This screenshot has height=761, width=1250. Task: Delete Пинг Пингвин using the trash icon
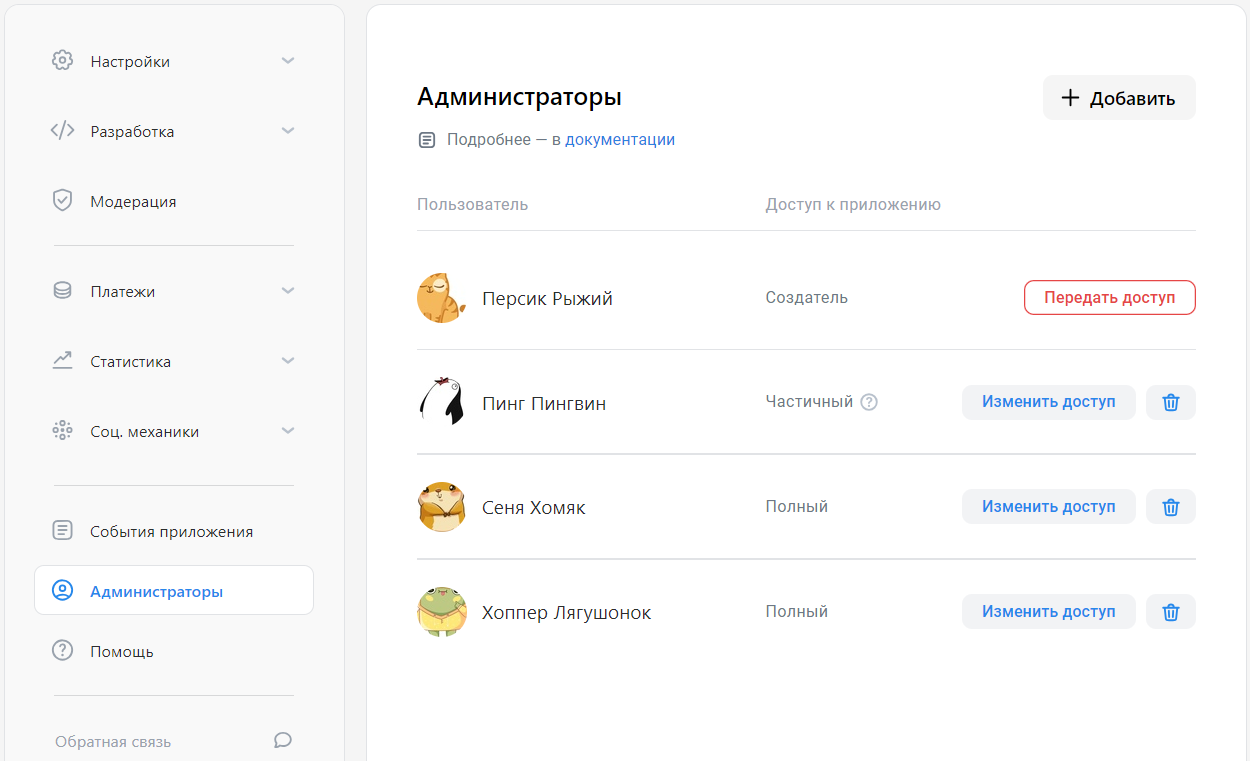pos(1170,402)
